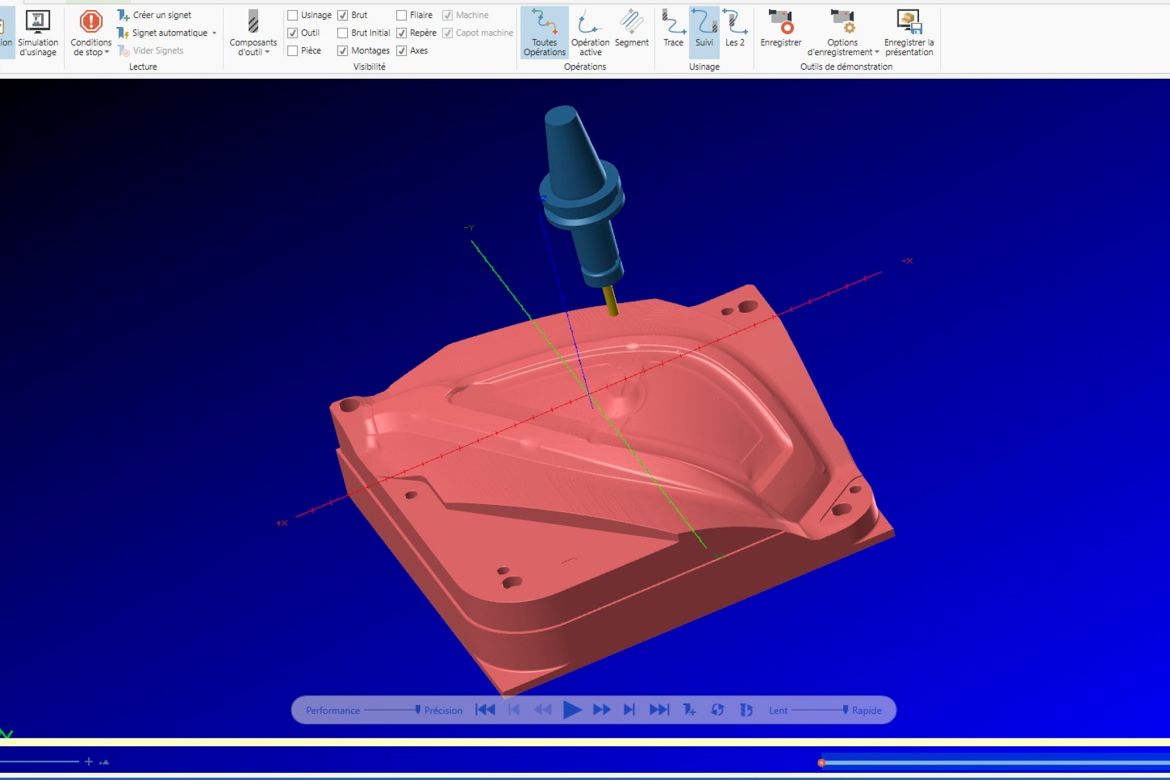Click Enregistrer la présentation
Screen dimensions: 1170x780
click(908, 32)
